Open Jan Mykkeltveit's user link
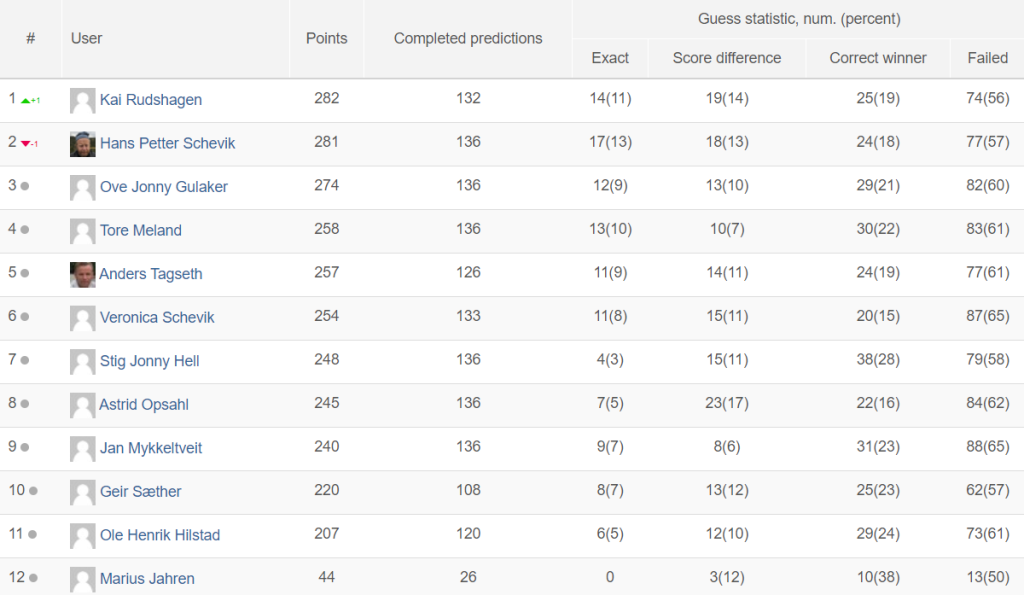This screenshot has width=1024, height=595. coord(151,448)
